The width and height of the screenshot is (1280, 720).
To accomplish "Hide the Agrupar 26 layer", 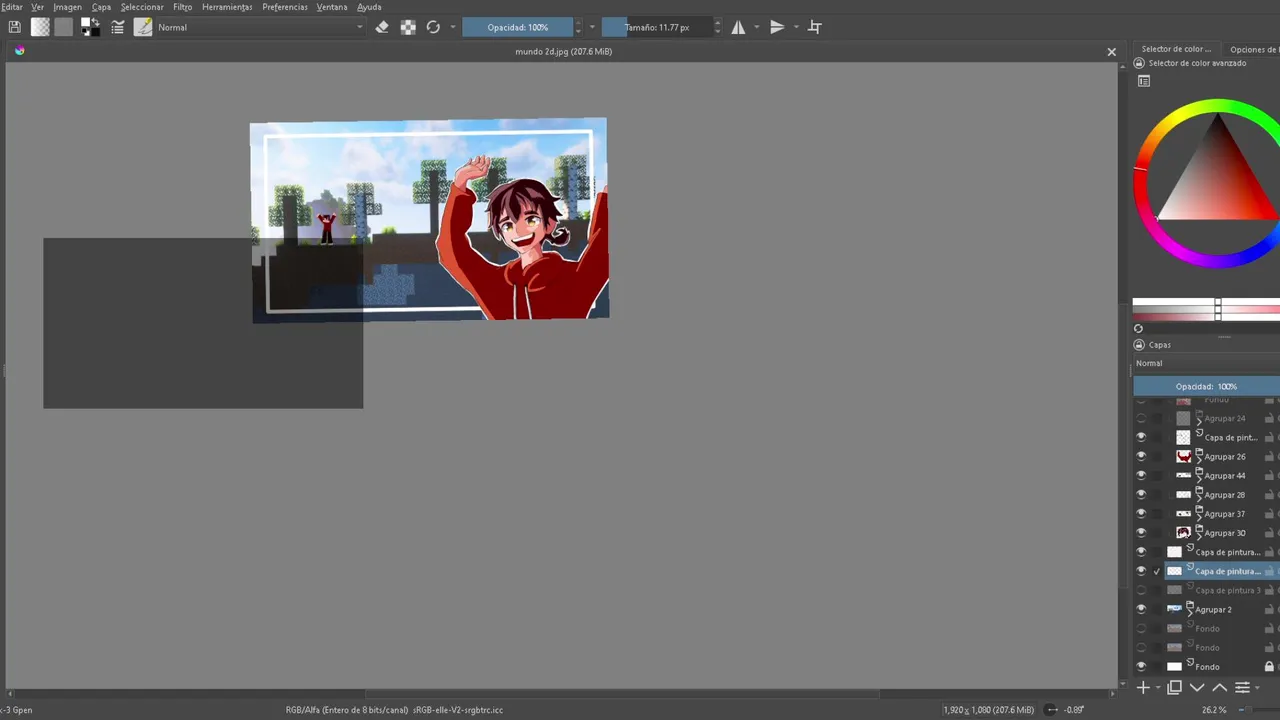I will pyautogui.click(x=1141, y=457).
